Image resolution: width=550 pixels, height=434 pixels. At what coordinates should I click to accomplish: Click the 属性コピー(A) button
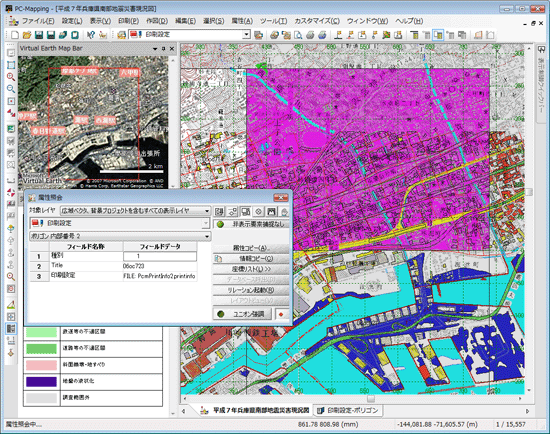251,248
